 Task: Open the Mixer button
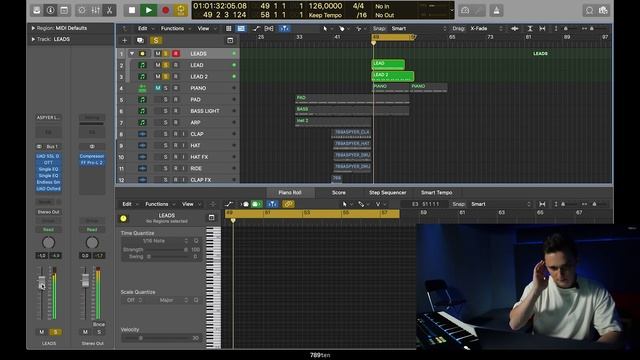pos(96,10)
